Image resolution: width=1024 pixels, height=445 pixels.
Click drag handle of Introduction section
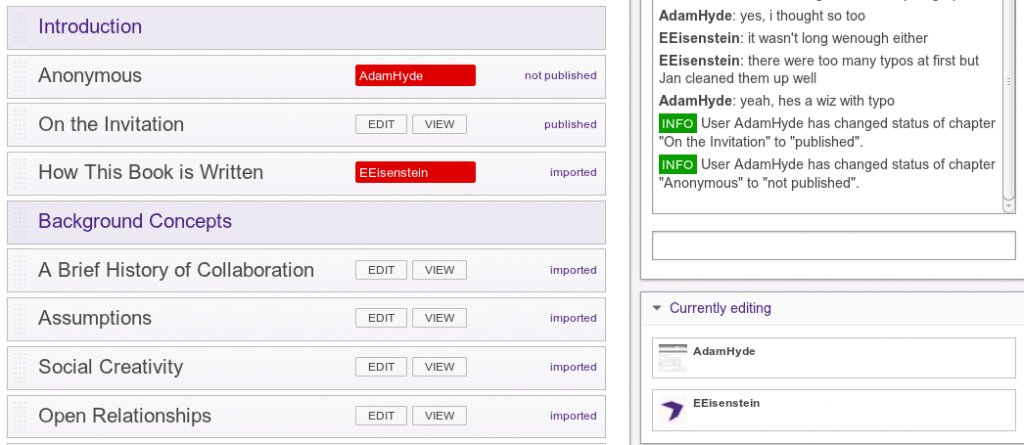(x=20, y=27)
